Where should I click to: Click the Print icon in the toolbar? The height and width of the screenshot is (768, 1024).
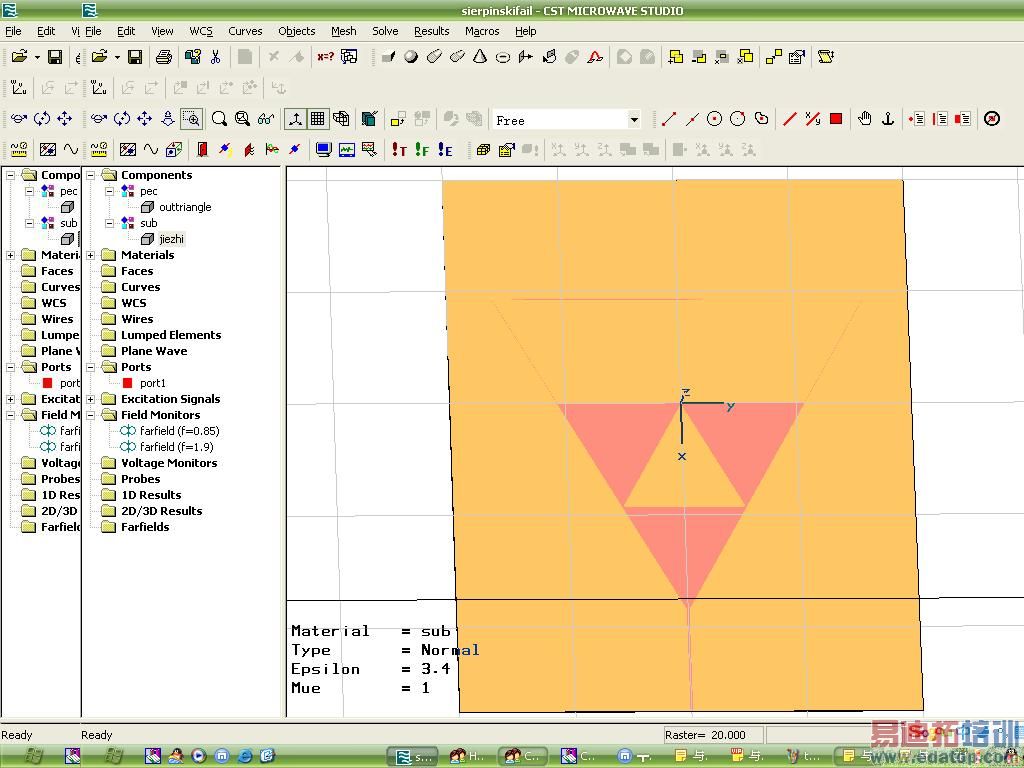pyautogui.click(x=164, y=57)
